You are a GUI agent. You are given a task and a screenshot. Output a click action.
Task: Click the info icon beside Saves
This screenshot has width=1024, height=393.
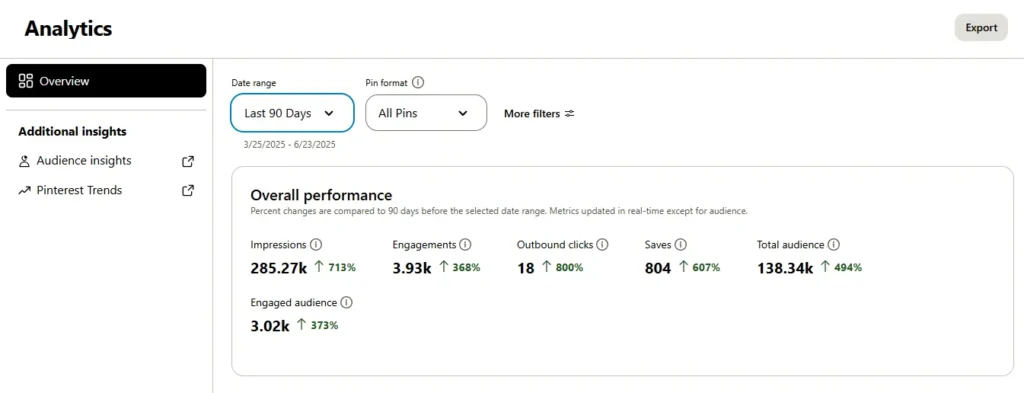coord(680,245)
